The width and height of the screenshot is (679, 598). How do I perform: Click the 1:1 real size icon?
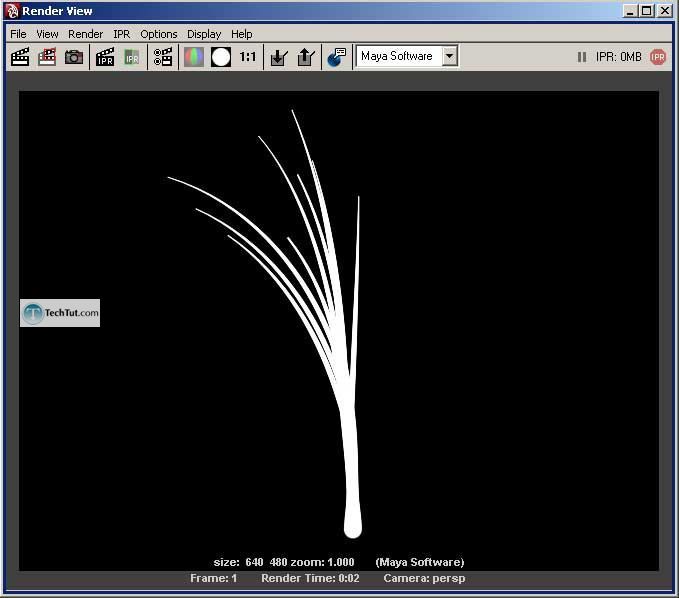click(247, 57)
